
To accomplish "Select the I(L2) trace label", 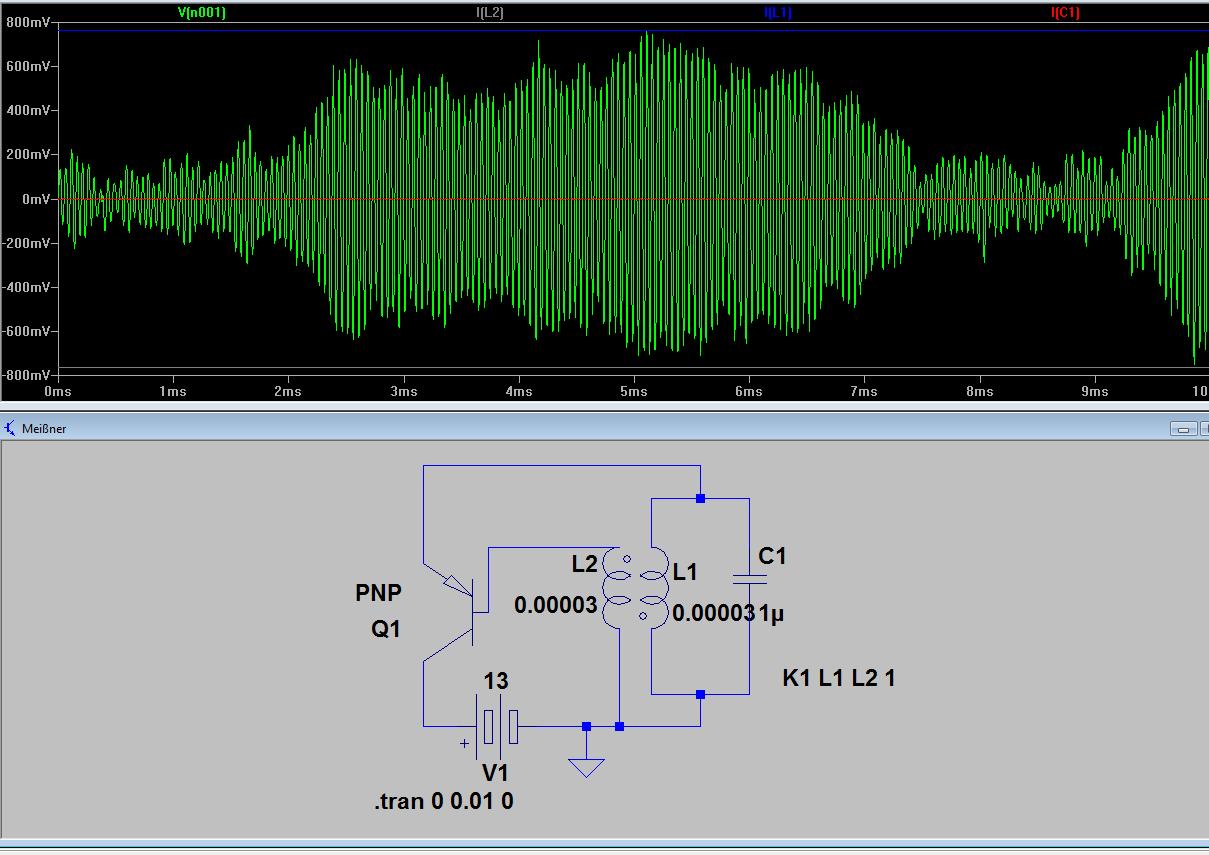I will (490, 13).
